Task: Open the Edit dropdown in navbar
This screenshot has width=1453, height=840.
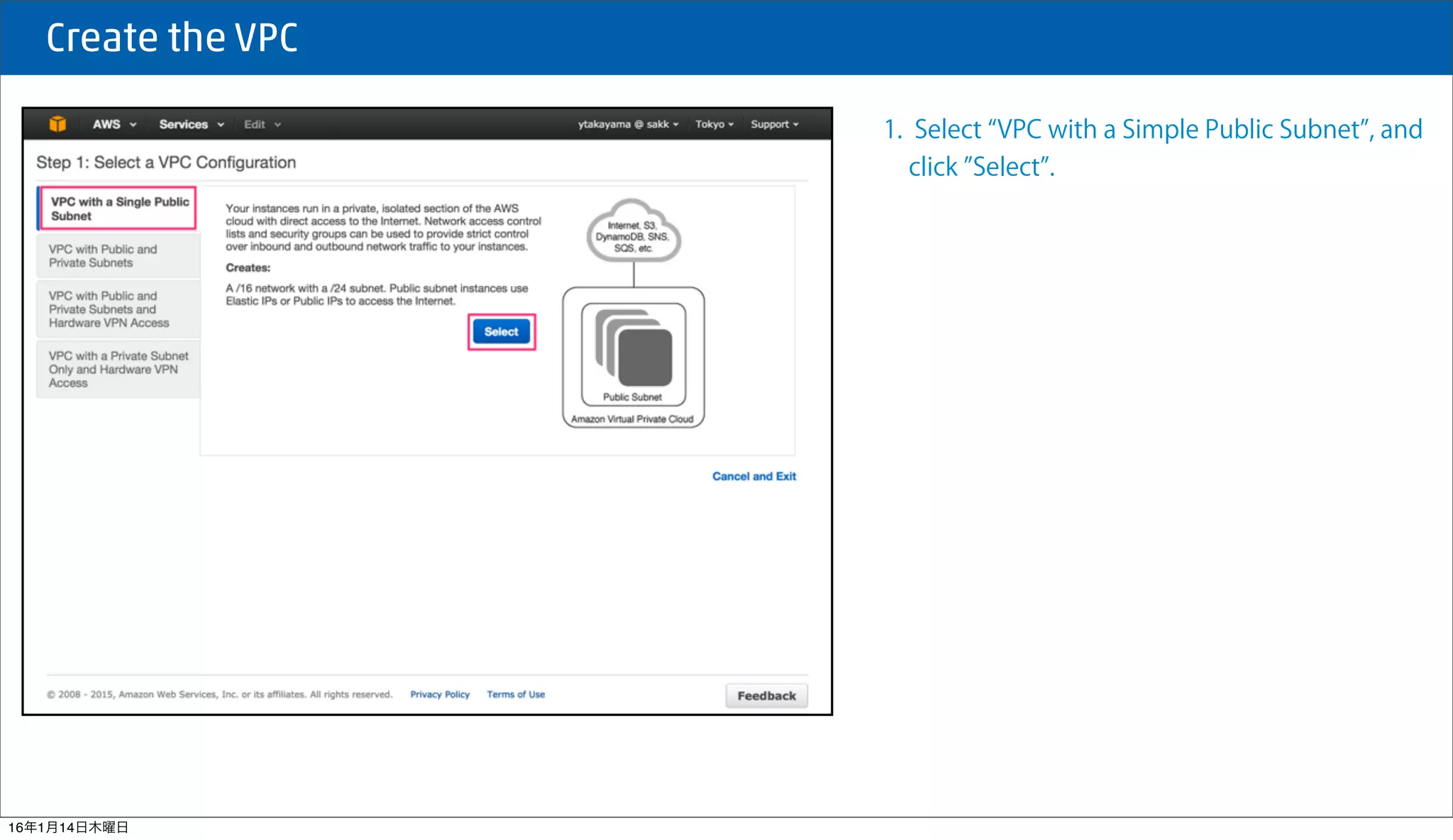Action: pyautogui.click(x=263, y=124)
